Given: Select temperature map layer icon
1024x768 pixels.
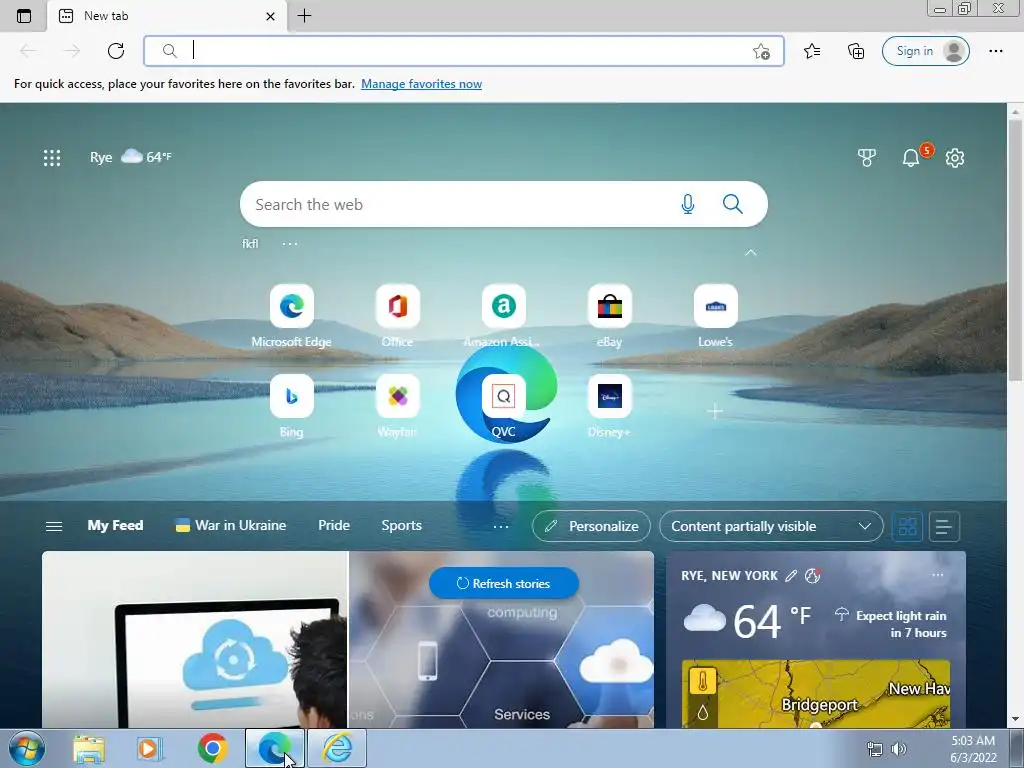Looking at the screenshot, I should pos(703,682).
